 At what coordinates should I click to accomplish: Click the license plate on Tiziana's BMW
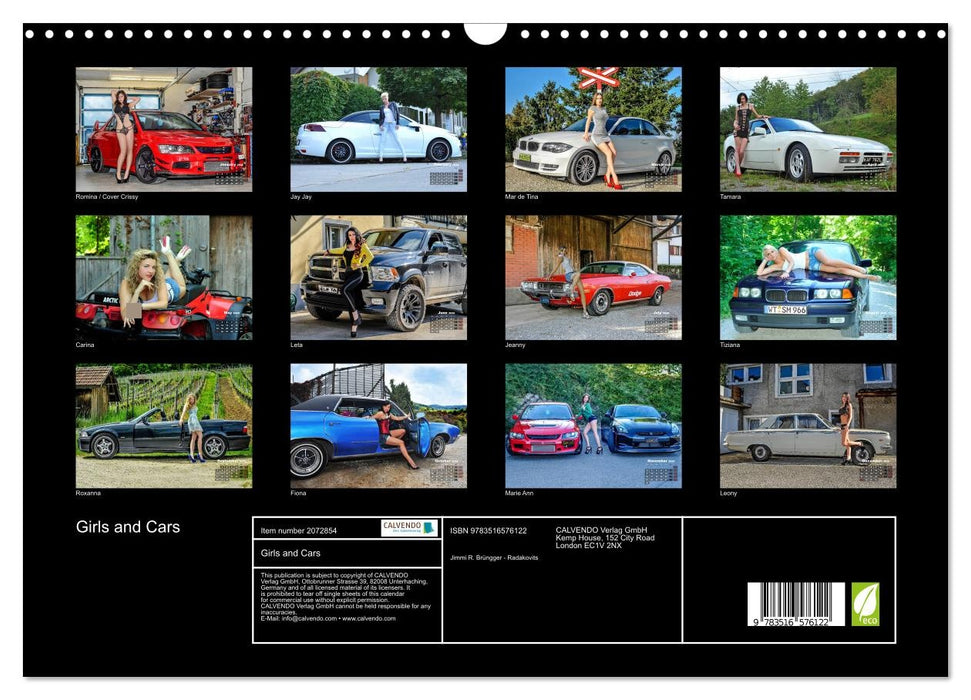pos(785,309)
